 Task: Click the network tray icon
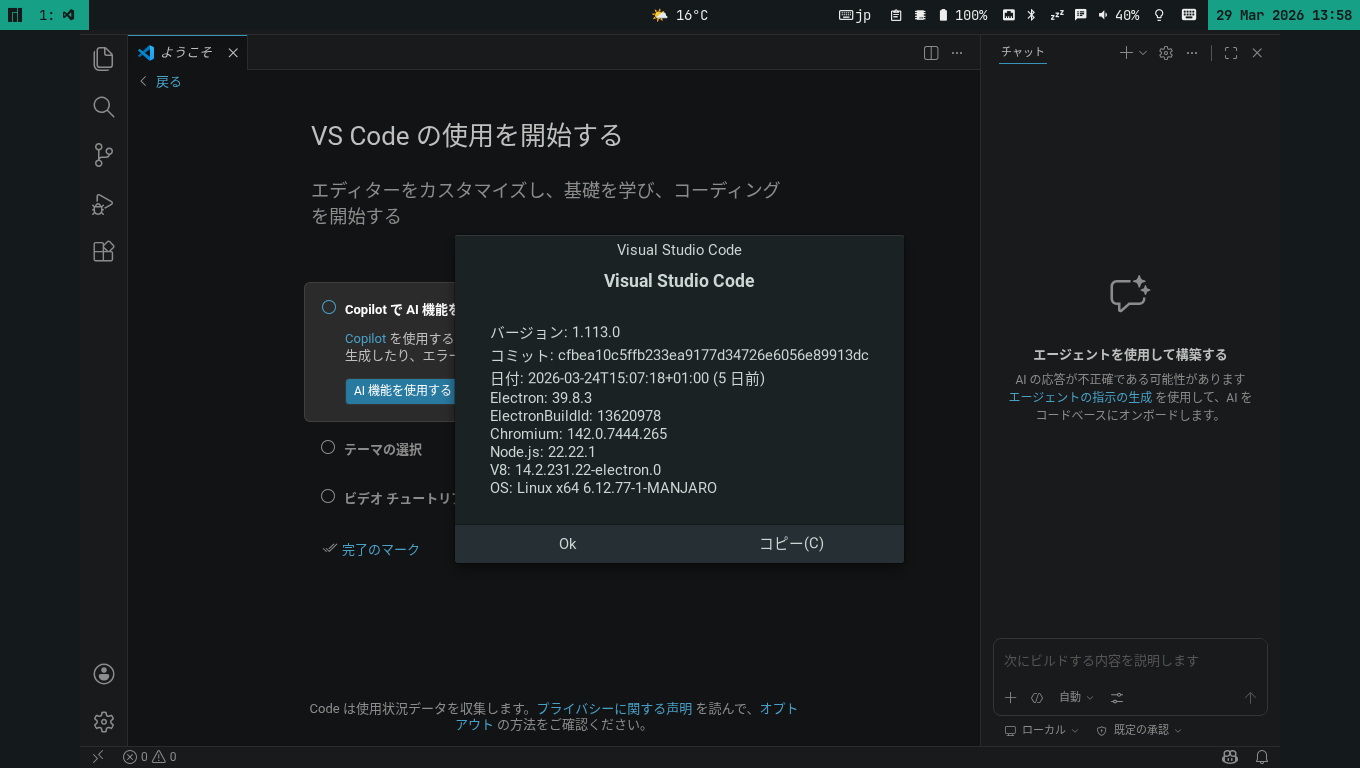pyautogui.click(x=1009, y=15)
